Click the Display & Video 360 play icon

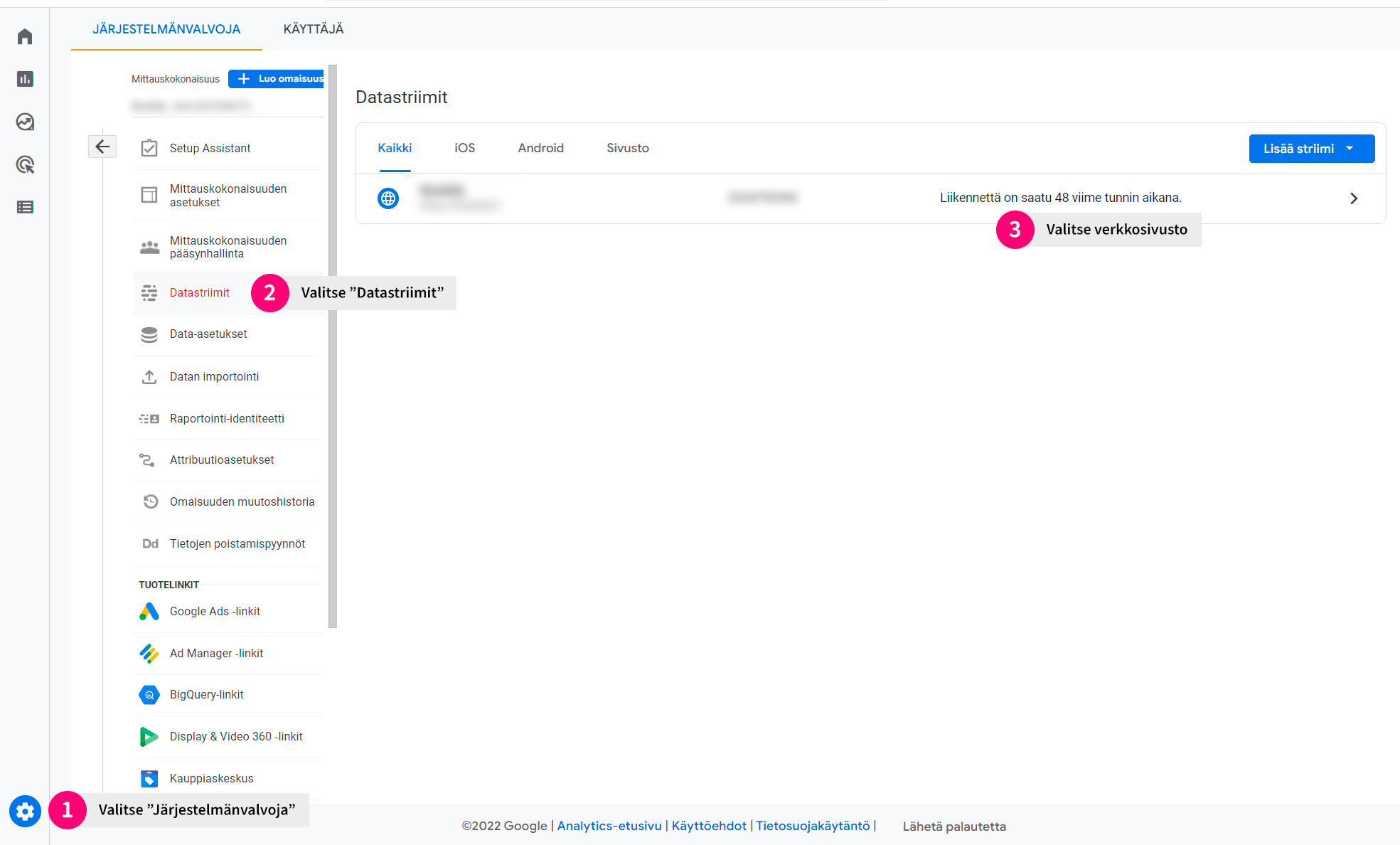(x=149, y=736)
